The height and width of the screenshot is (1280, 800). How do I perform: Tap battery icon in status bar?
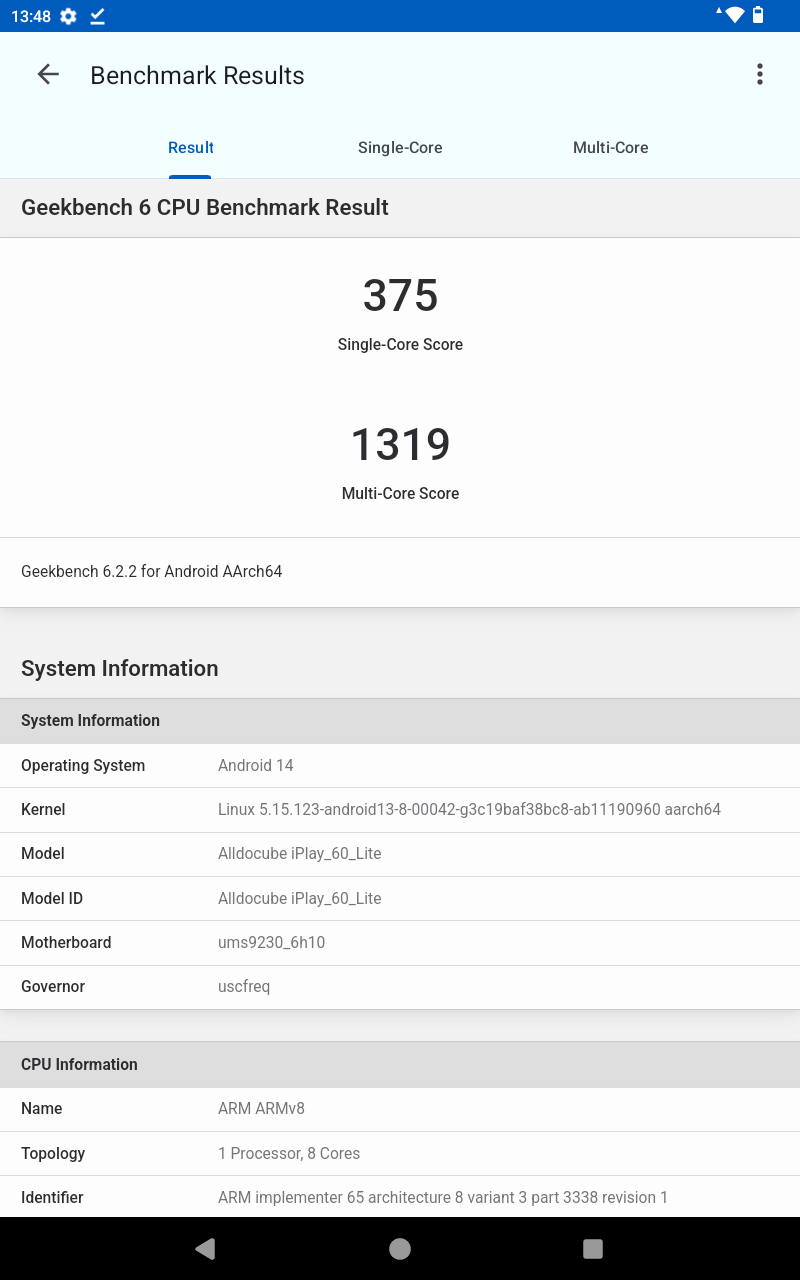(x=758, y=15)
